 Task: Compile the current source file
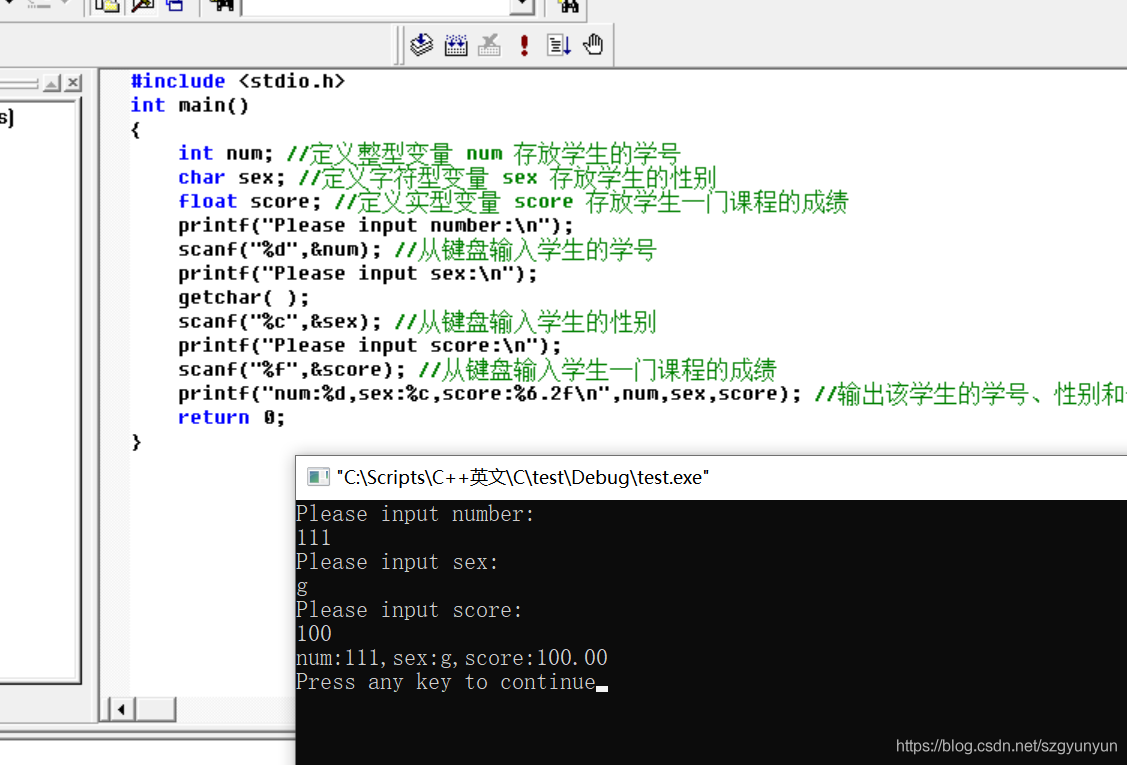click(x=421, y=45)
